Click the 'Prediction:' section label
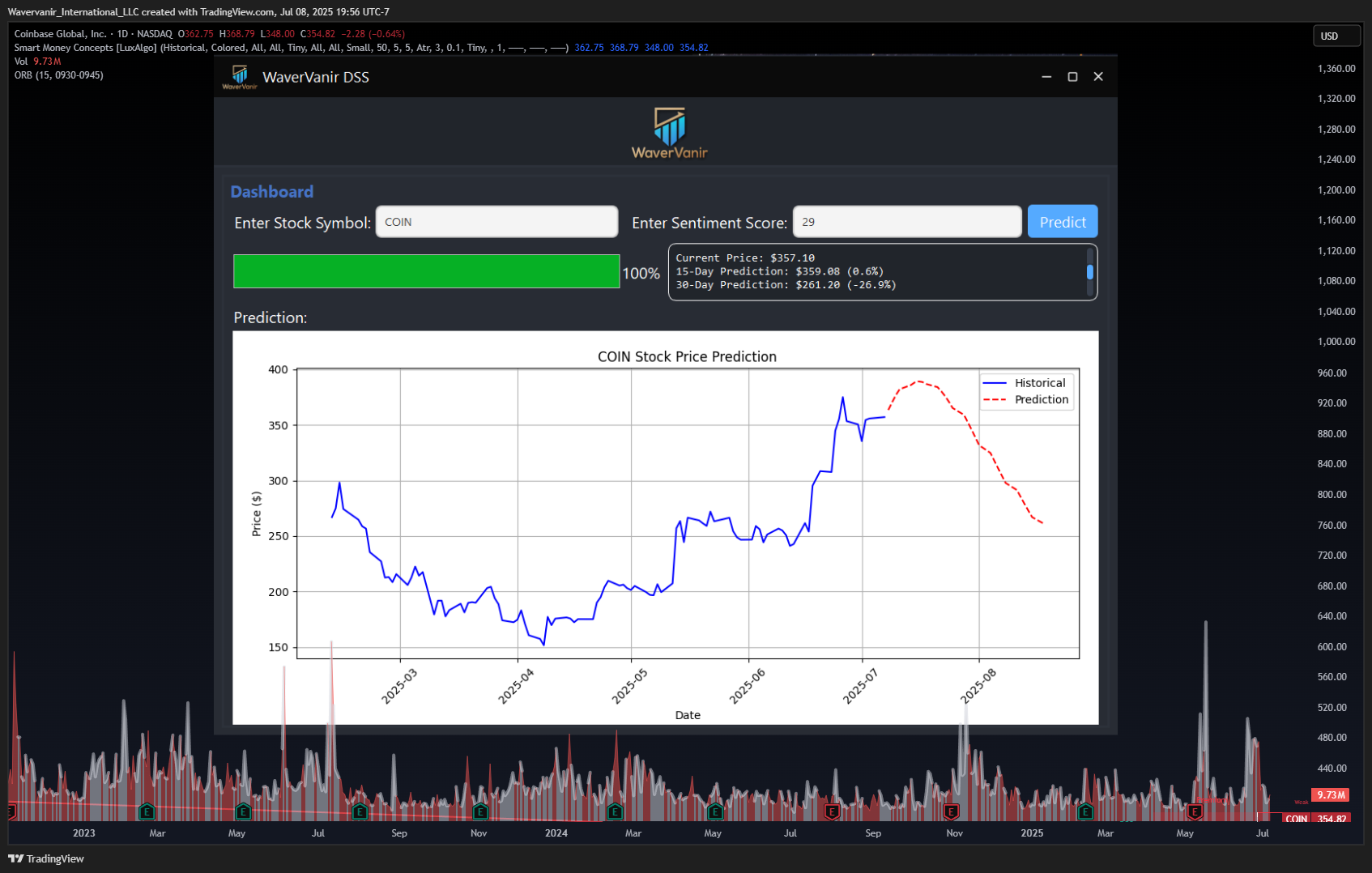The width and height of the screenshot is (1372, 873). [271, 317]
